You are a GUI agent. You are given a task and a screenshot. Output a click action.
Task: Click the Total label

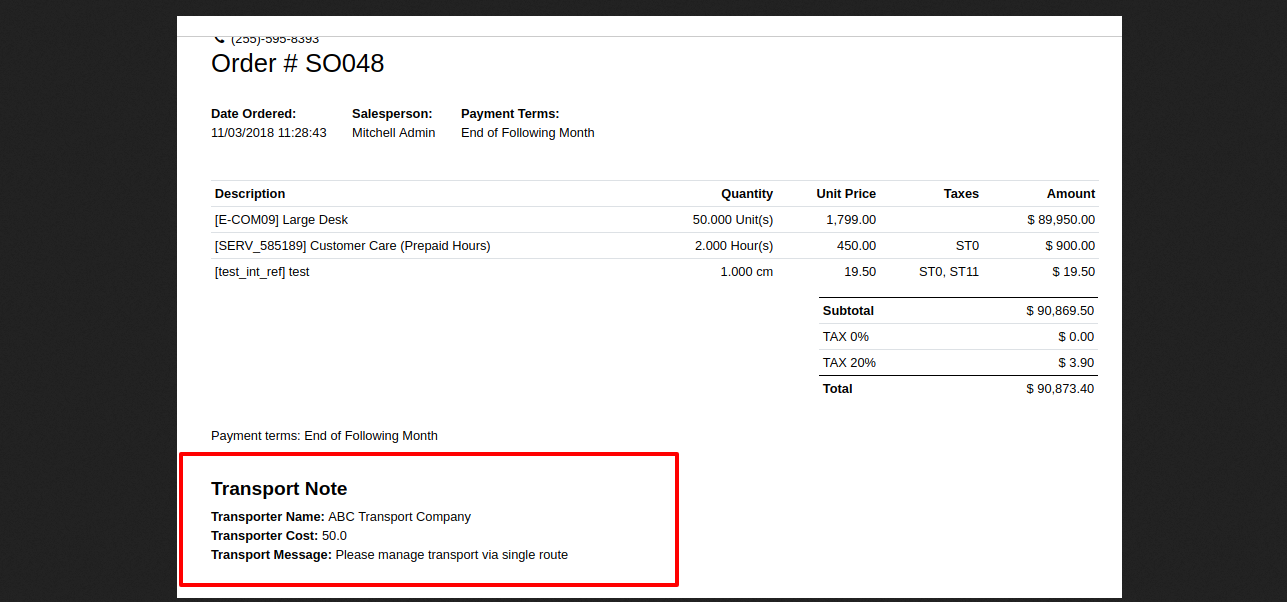tap(838, 389)
